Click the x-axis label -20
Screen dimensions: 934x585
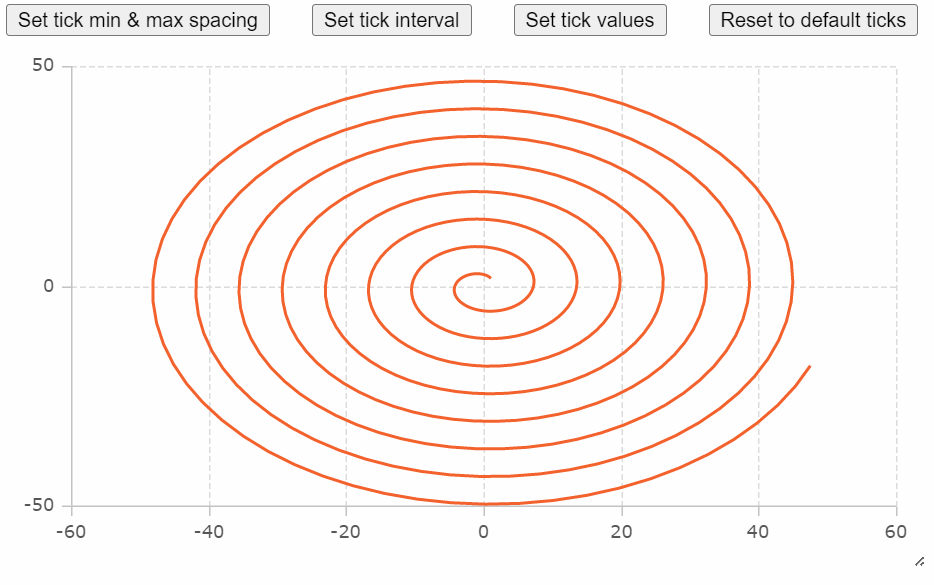(x=346, y=531)
